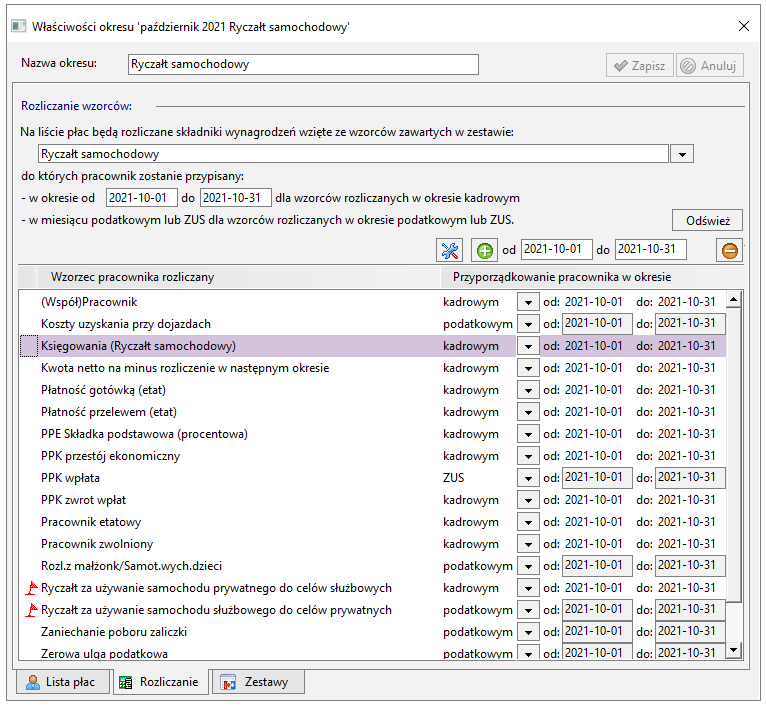This screenshot has width=766, height=707.
Task: Open period dropdown for (Współ)Pracownik row
Action: pyautogui.click(x=528, y=302)
